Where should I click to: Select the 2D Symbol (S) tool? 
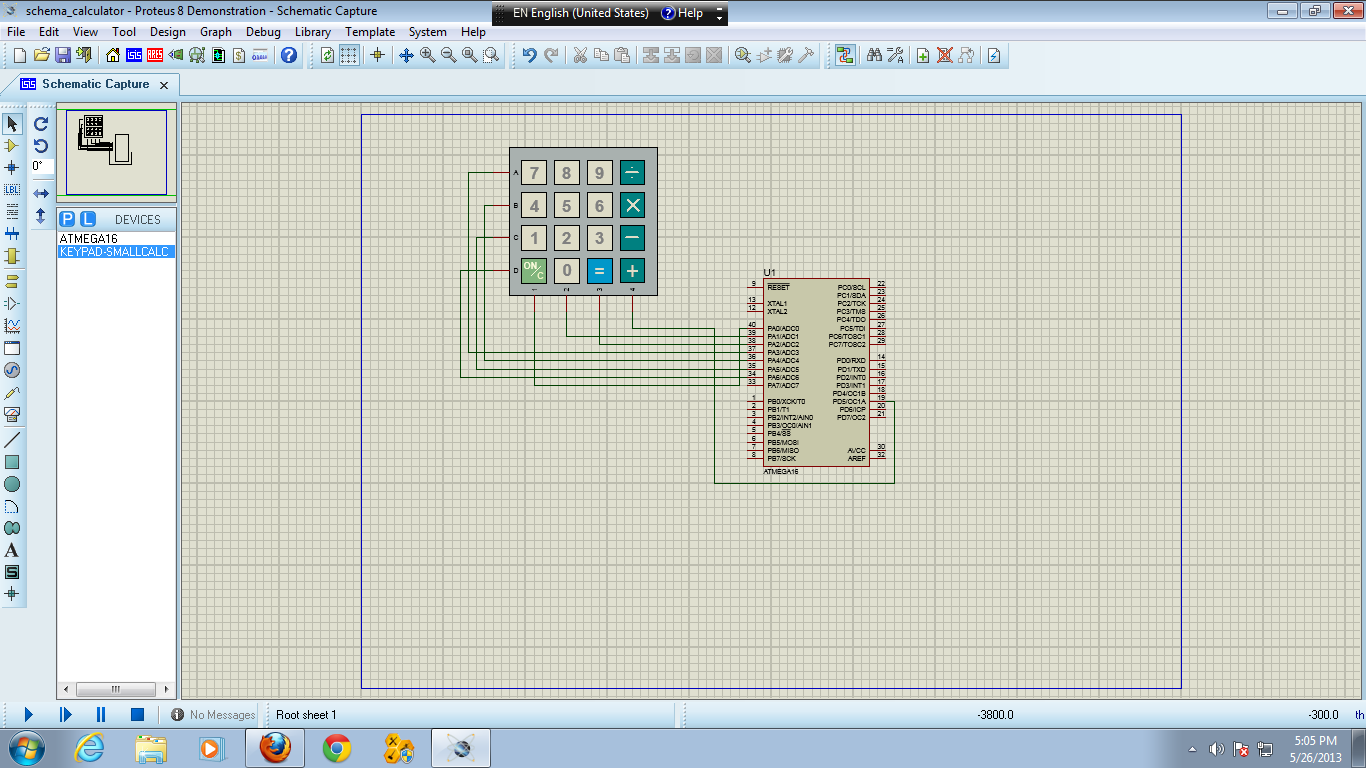pyautogui.click(x=12, y=572)
